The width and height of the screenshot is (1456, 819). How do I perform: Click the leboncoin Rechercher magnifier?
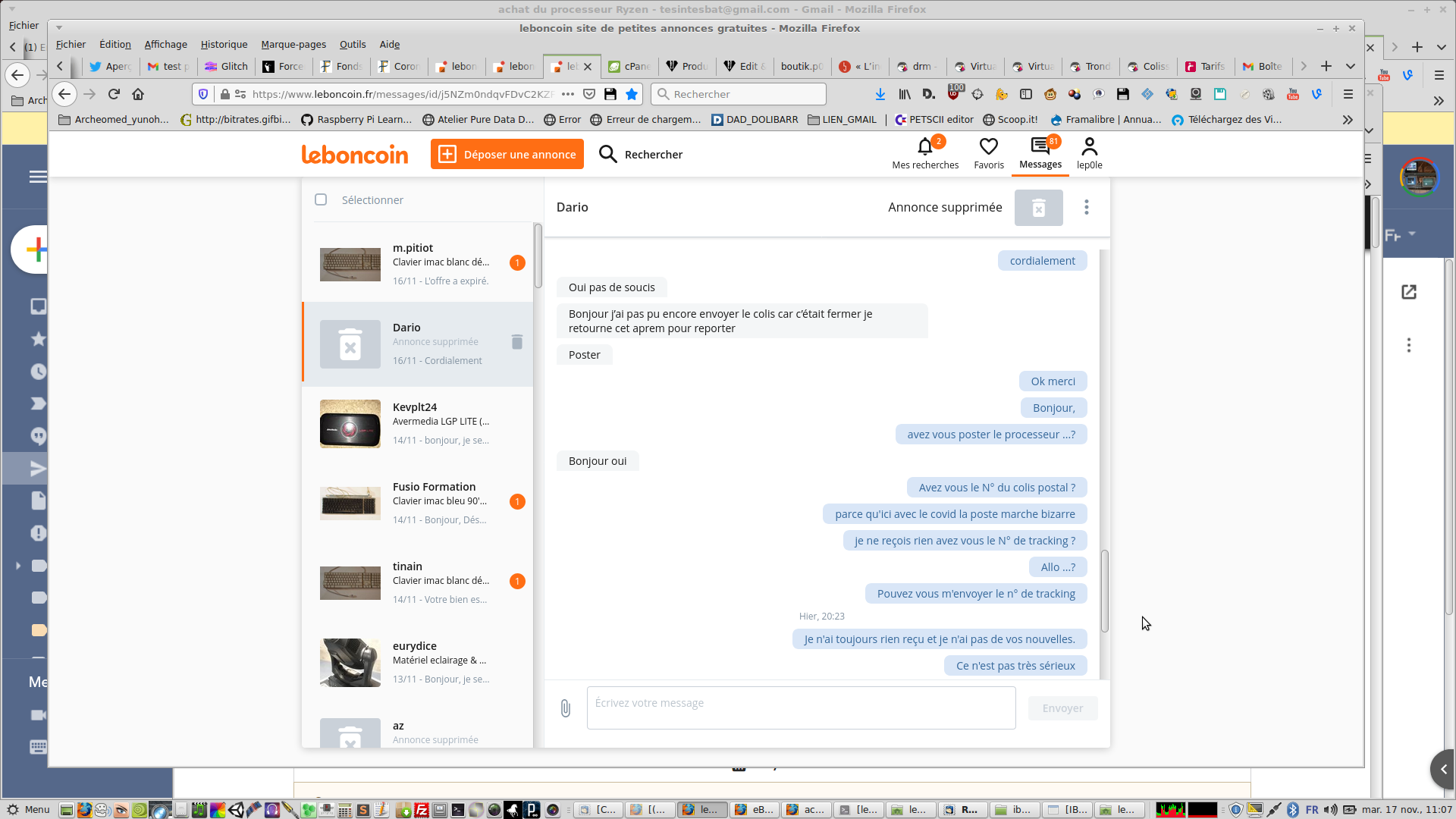(x=607, y=155)
